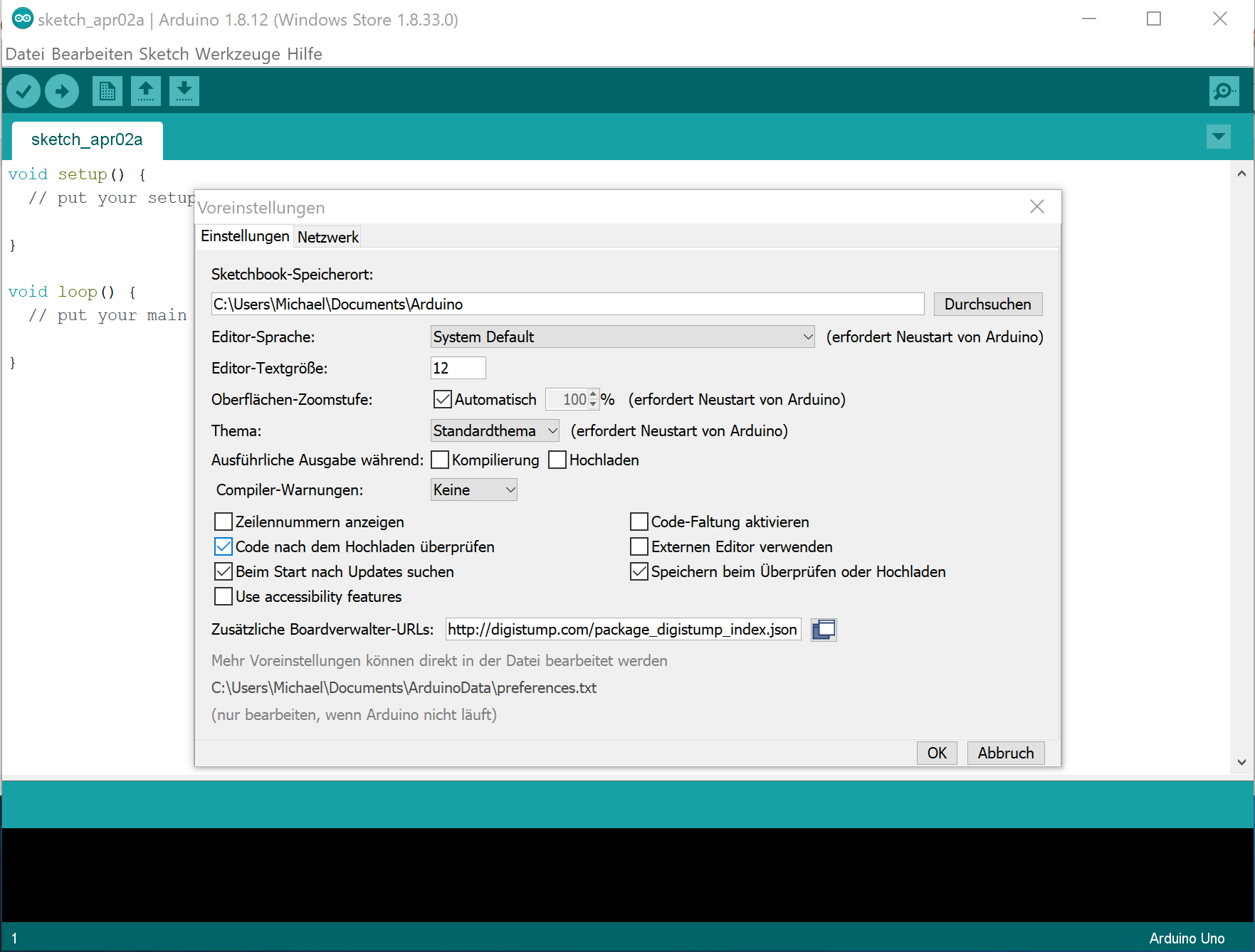Open the Serial Monitor magnifier icon
1255x952 pixels.
click(1224, 91)
